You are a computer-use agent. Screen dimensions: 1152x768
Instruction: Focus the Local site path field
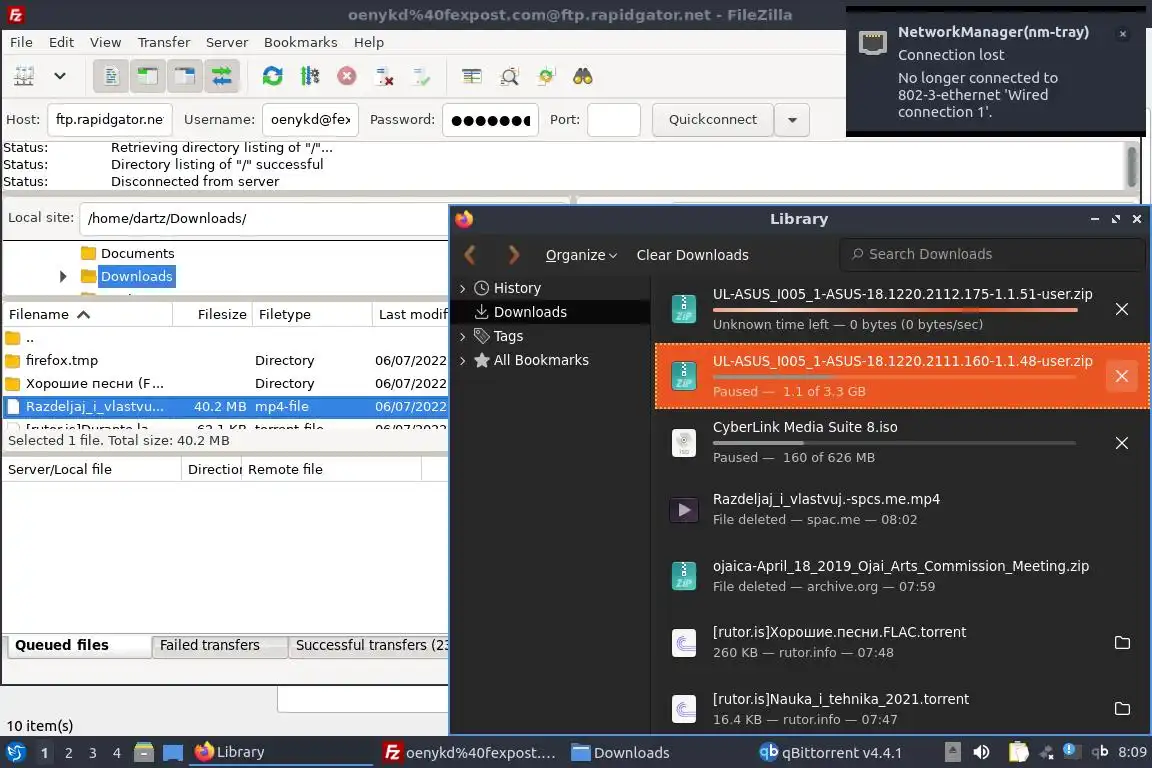point(264,218)
